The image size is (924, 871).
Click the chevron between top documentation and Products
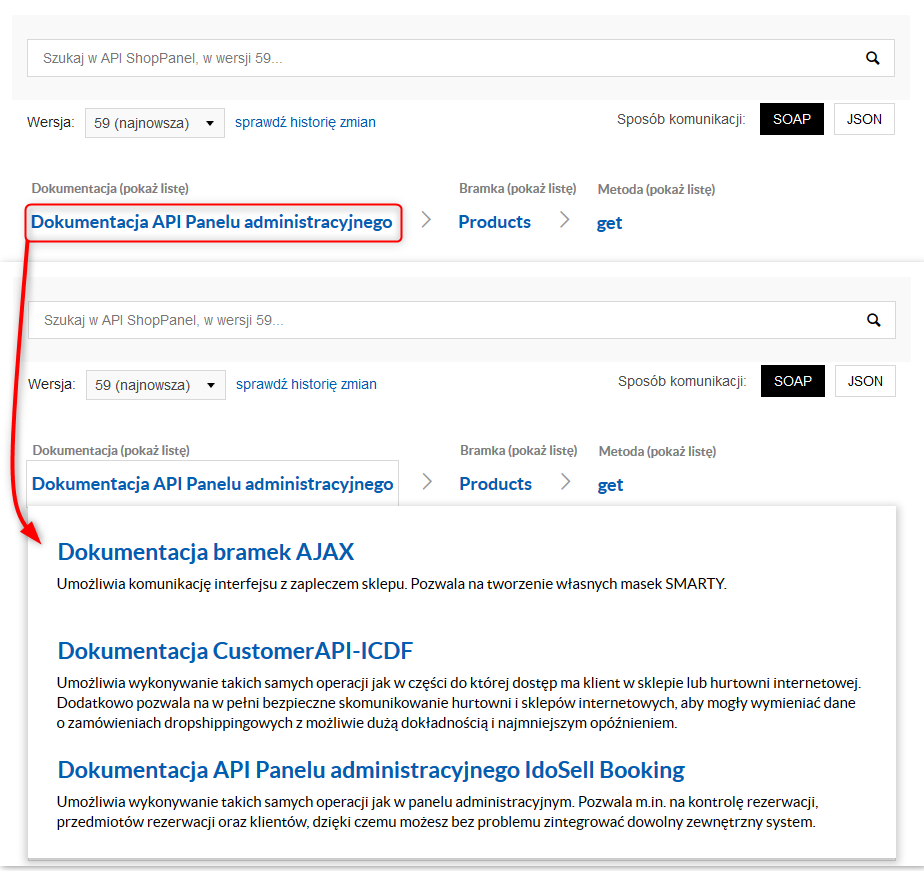(427, 220)
